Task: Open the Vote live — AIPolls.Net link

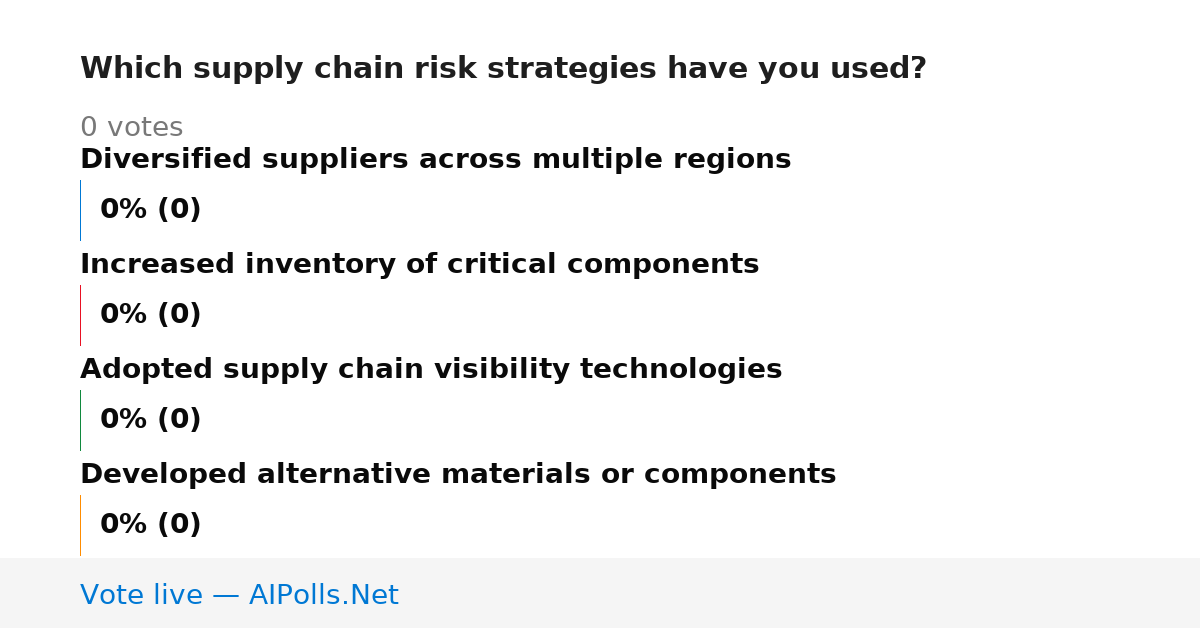Action: coord(239,595)
